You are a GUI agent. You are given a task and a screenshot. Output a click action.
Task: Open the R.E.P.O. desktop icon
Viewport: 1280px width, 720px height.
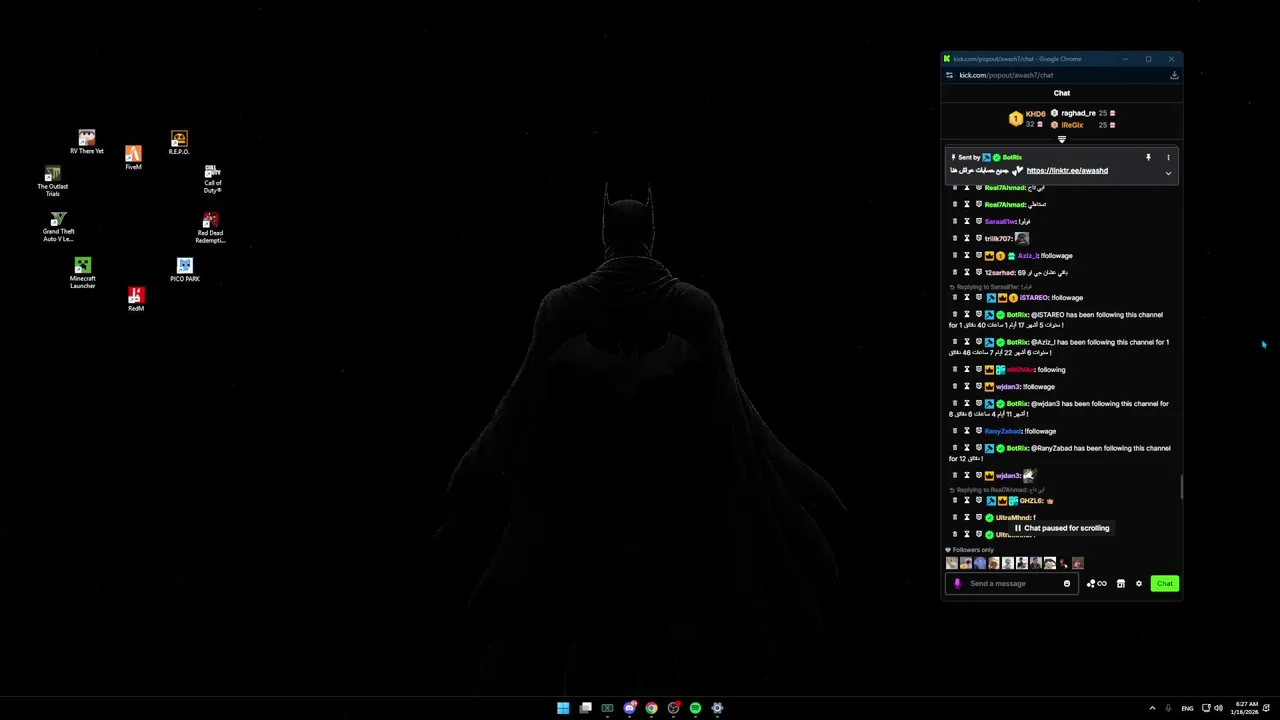(x=179, y=142)
